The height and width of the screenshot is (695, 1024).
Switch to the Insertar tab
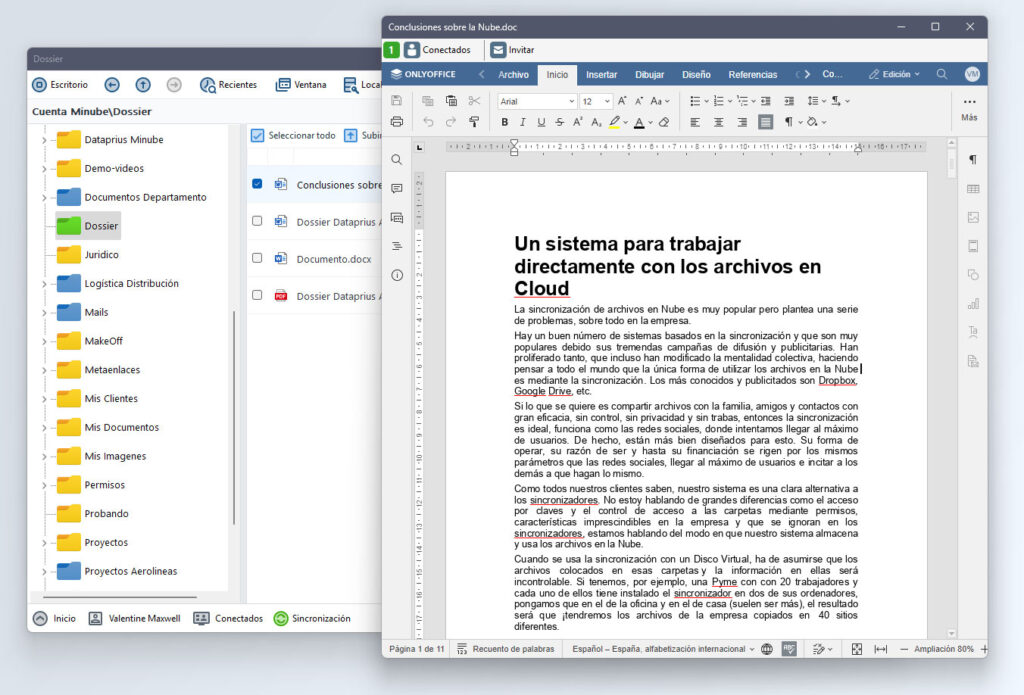click(601, 74)
